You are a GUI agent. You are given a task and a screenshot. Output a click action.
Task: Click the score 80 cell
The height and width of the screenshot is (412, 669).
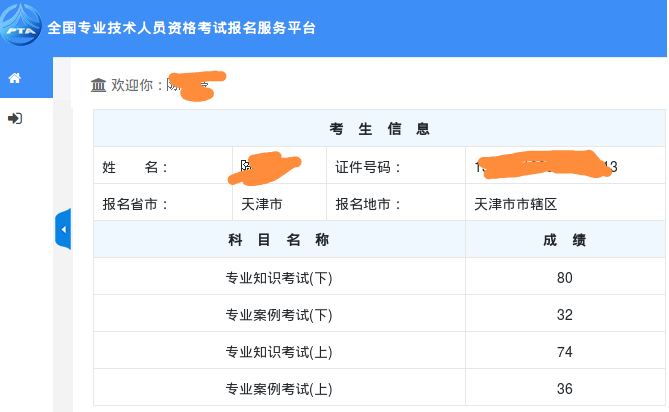(x=565, y=278)
